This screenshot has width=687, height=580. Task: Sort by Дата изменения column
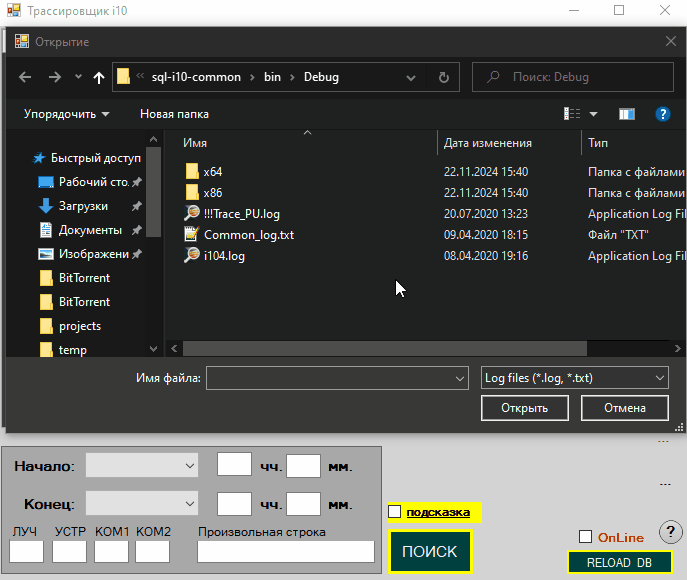pyautogui.click(x=488, y=143)
